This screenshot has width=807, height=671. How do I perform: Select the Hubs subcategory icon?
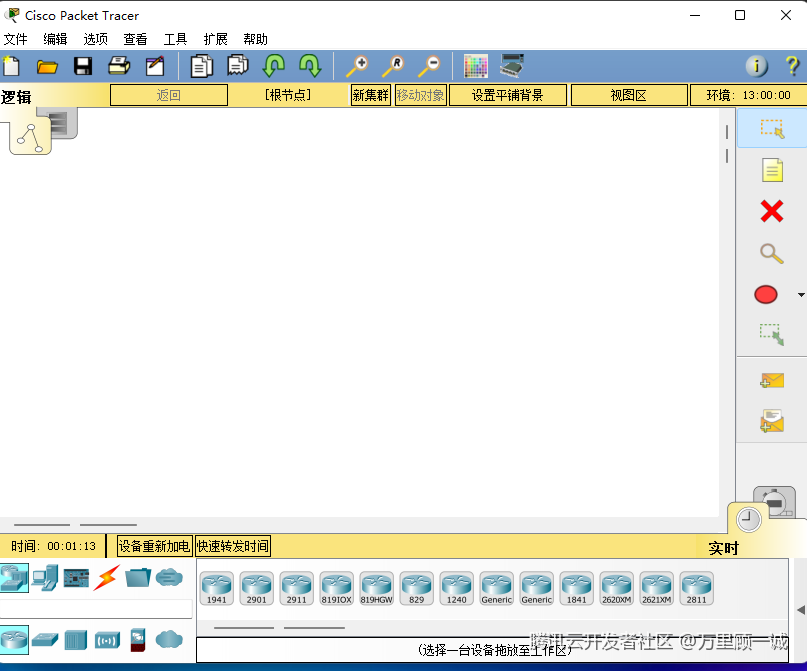[x=76, y=640]
